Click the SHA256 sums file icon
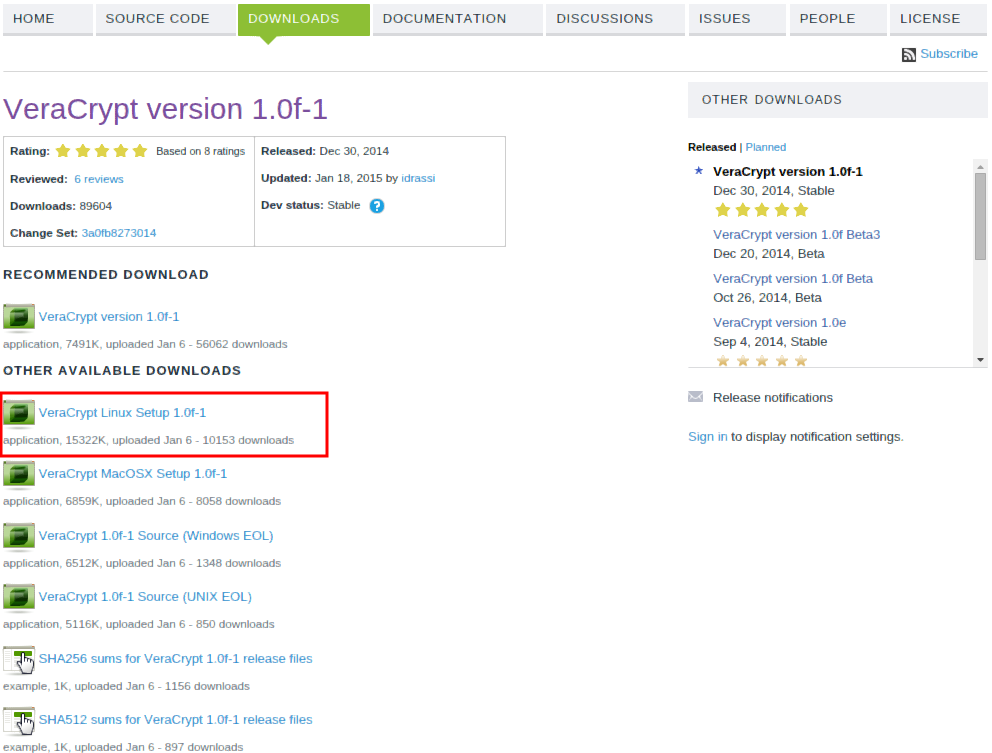 19,659
